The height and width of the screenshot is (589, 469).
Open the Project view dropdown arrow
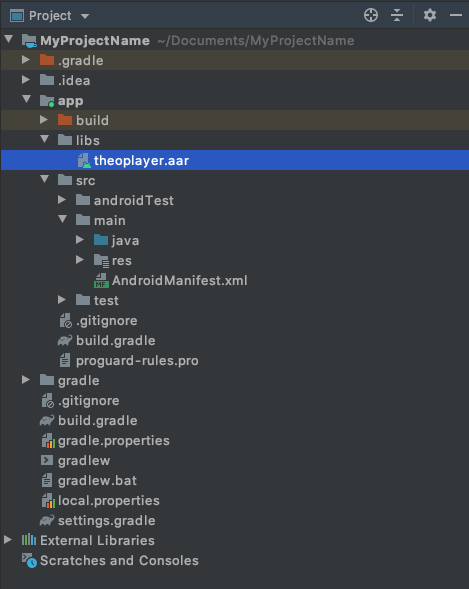click(85, 16)
